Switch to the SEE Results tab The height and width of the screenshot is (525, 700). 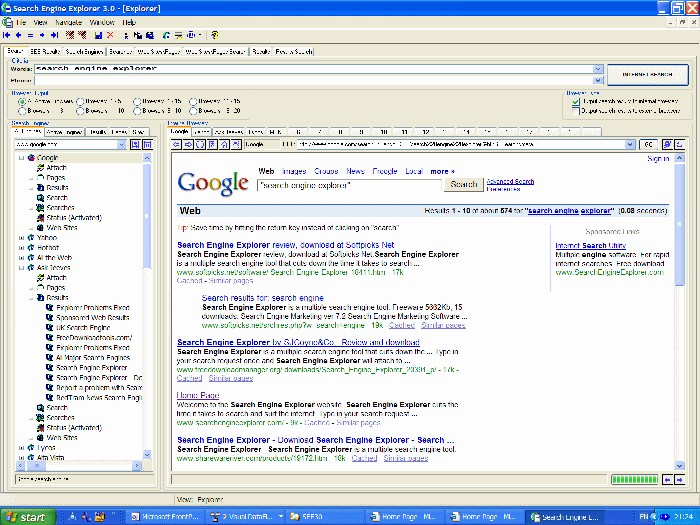pos(45,52)
